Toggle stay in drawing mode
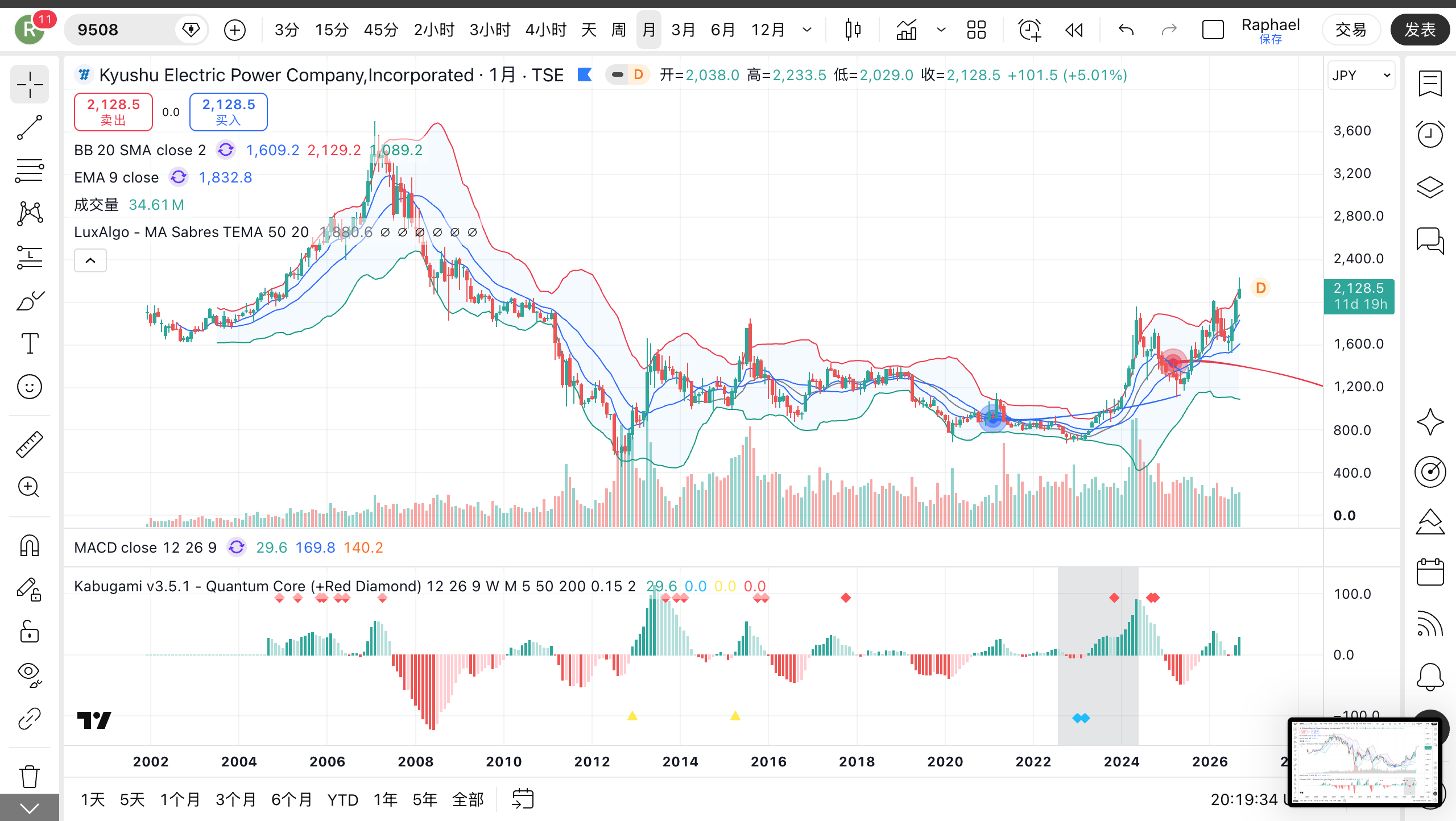Screen dimensions: 1456x821 [30, 589]
